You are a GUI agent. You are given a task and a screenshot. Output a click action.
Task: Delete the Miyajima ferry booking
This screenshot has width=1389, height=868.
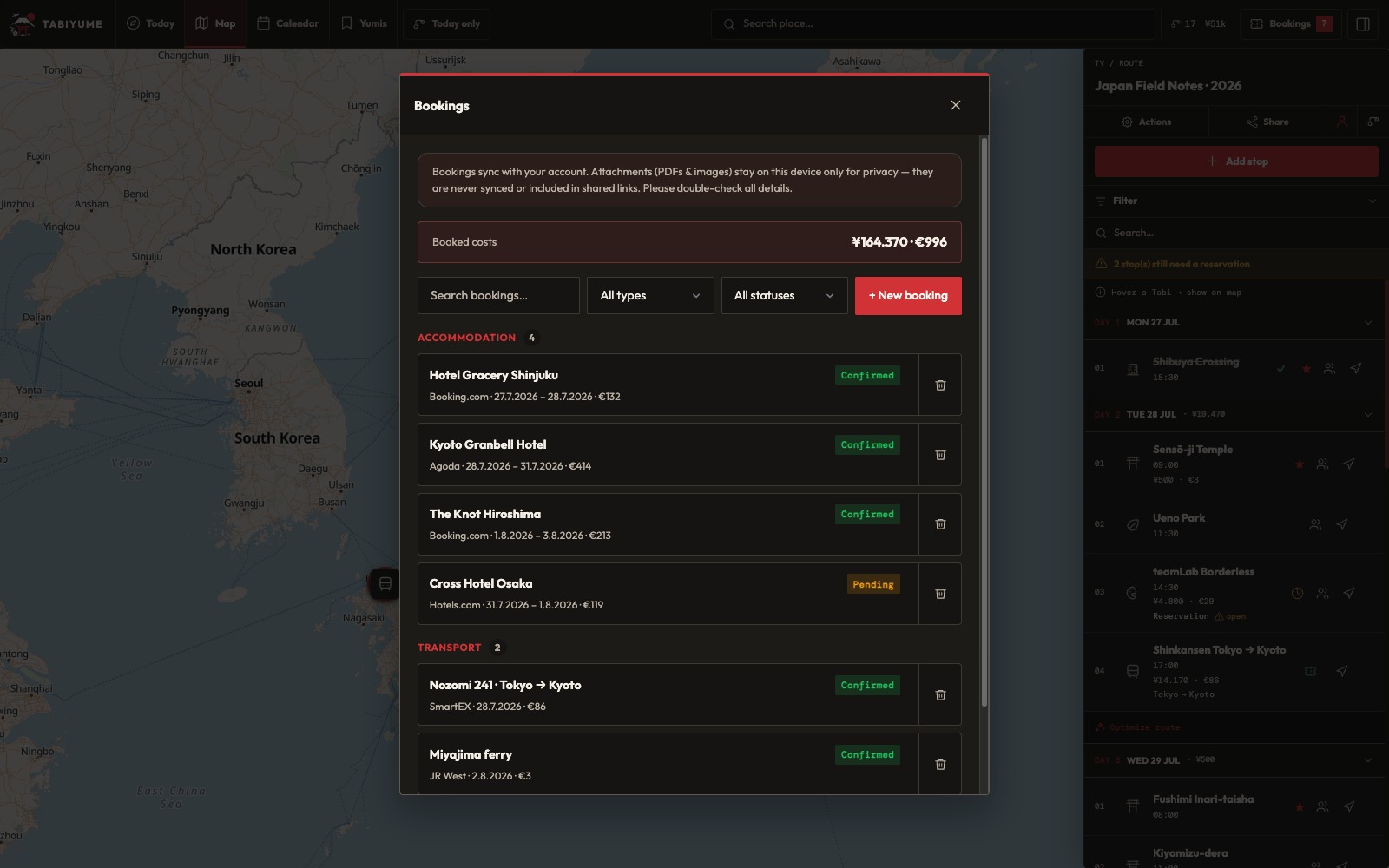[x=940, y=764]
